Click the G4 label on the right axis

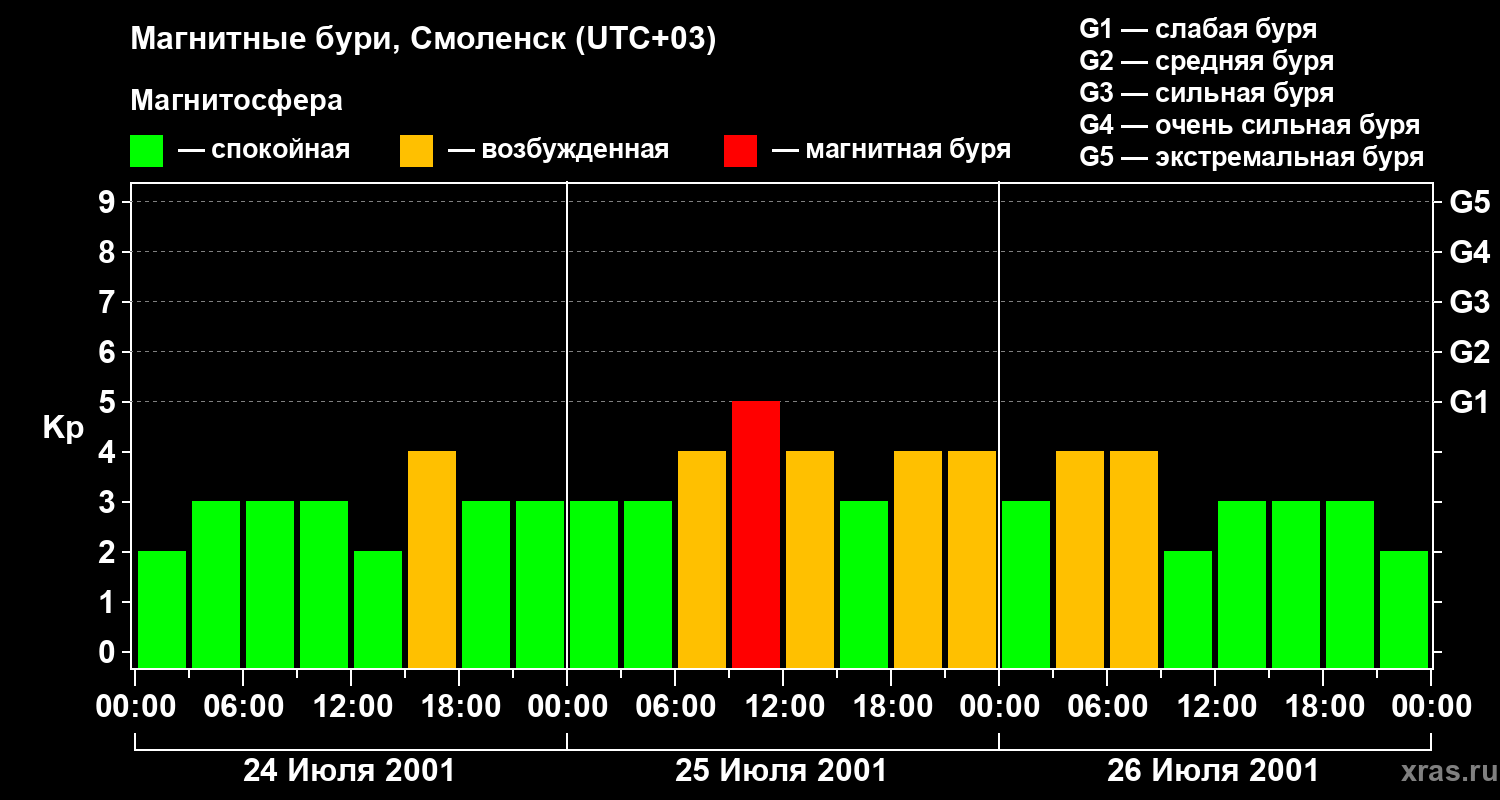tap(1469, 252)
